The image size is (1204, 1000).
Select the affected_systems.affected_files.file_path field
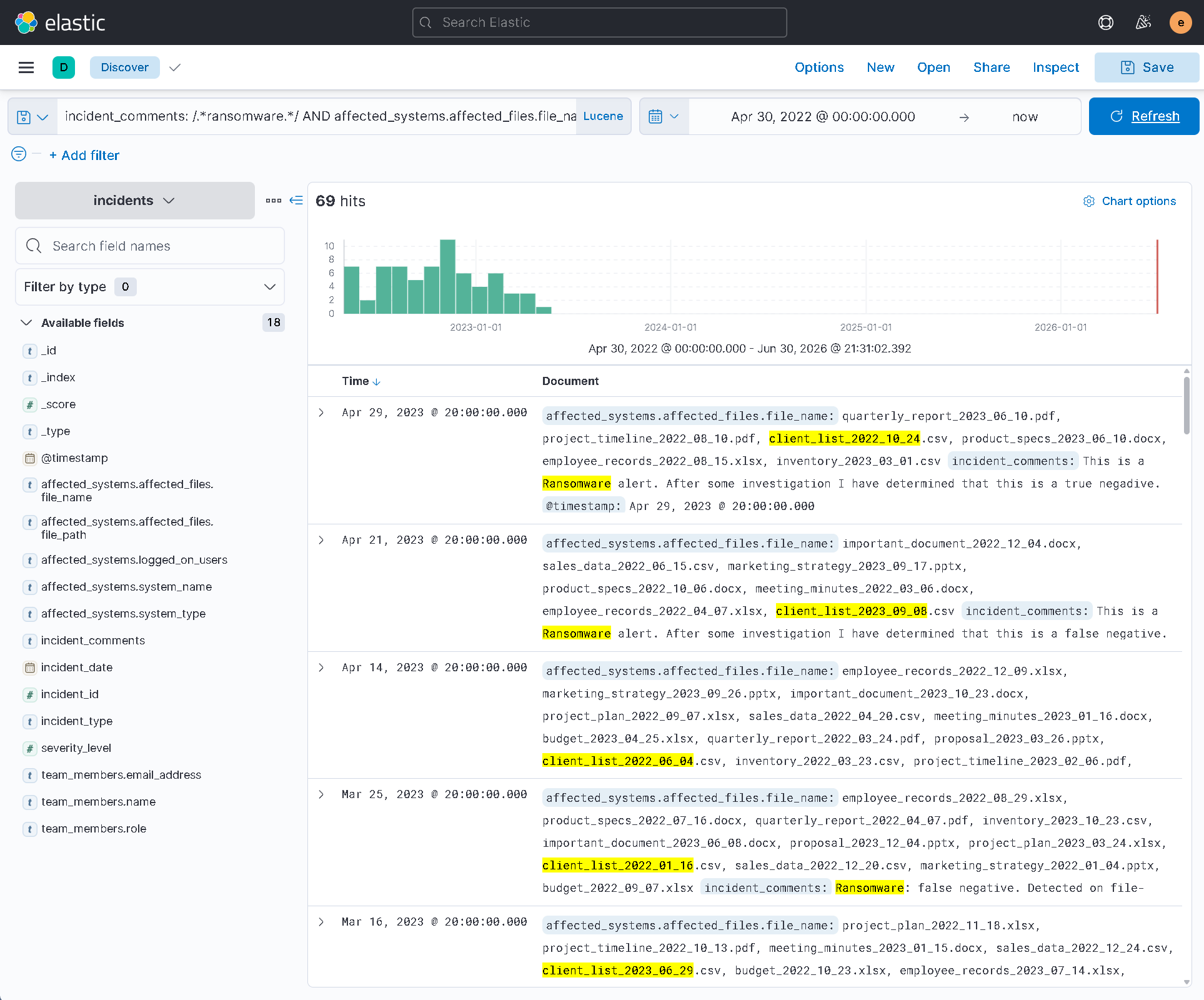[x=127, y=528]
